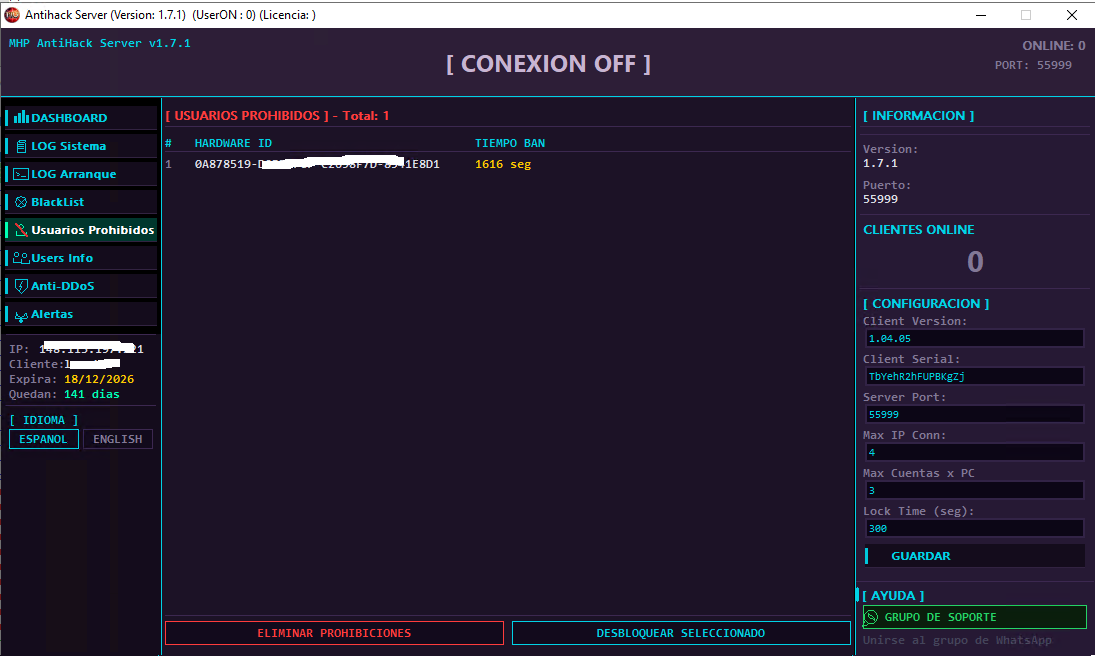The height and width of the screenshot is (656, 1095).
Task: Click the Version 1.7.1 info value
Action: [x=880, y=163]
